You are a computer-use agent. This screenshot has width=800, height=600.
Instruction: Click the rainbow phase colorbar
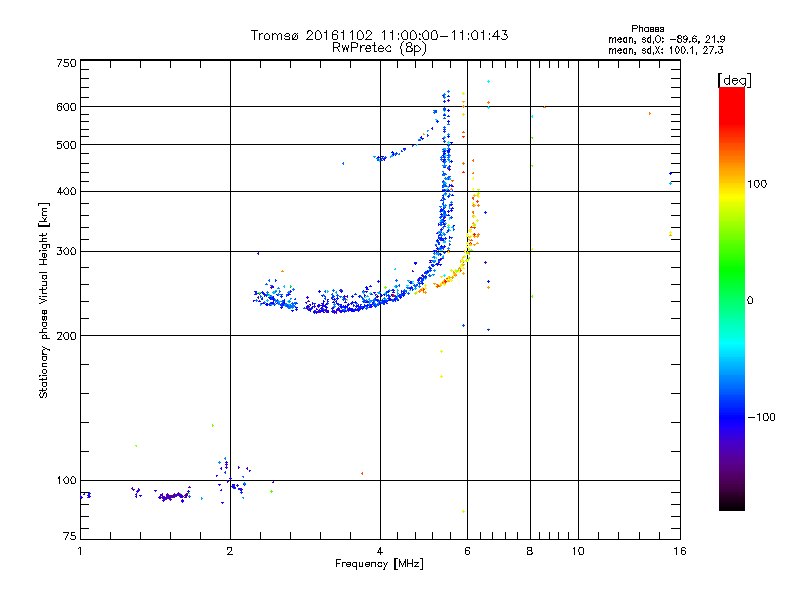coord(732,298)
